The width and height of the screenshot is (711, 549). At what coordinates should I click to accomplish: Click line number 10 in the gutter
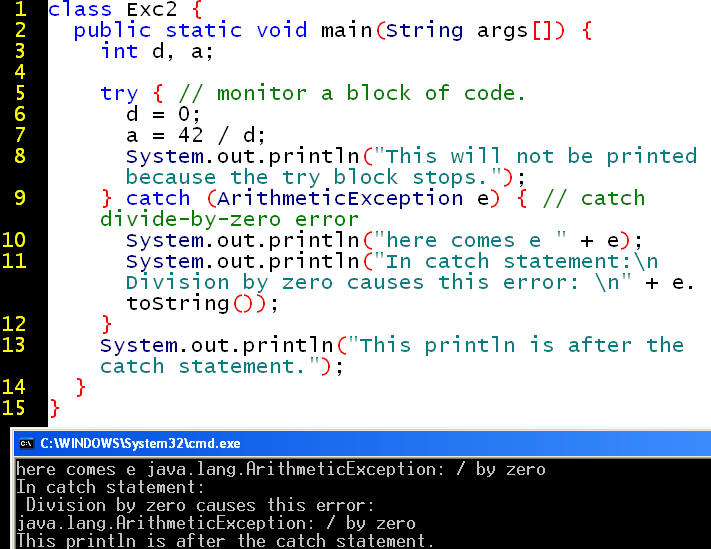tap(14, 239)
